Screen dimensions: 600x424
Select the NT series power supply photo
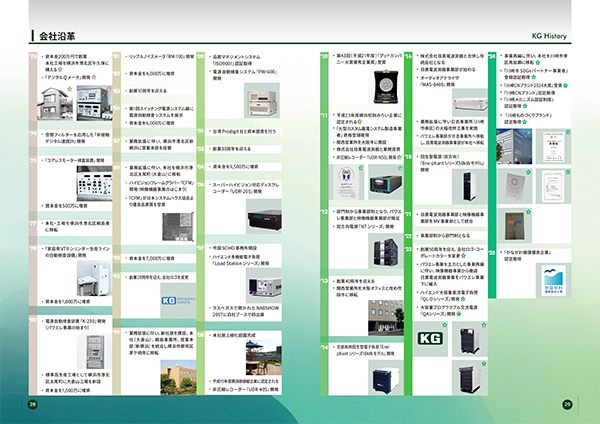click(x=386, y=251)
